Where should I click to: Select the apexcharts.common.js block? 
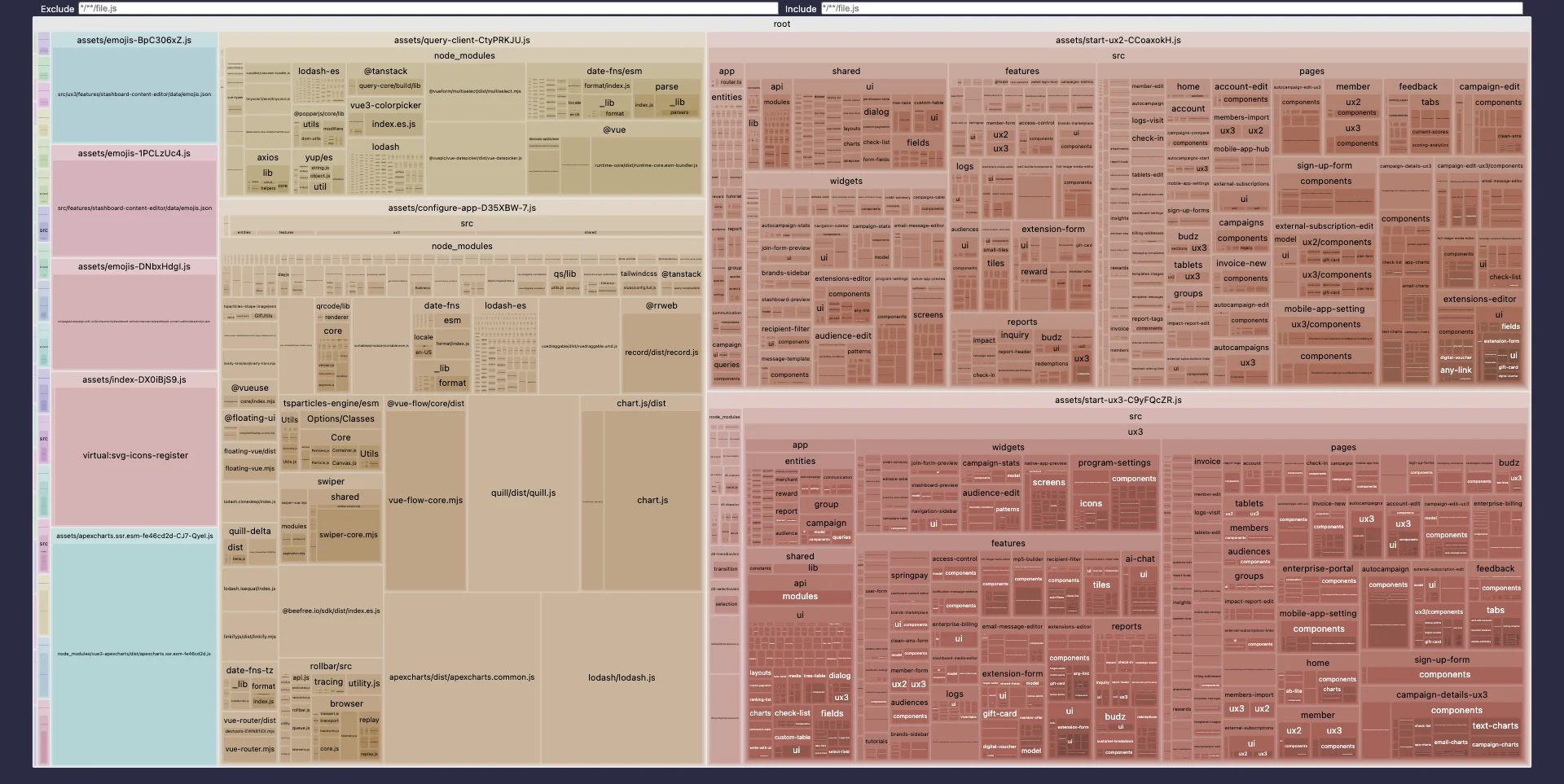(x=462, y=677)
